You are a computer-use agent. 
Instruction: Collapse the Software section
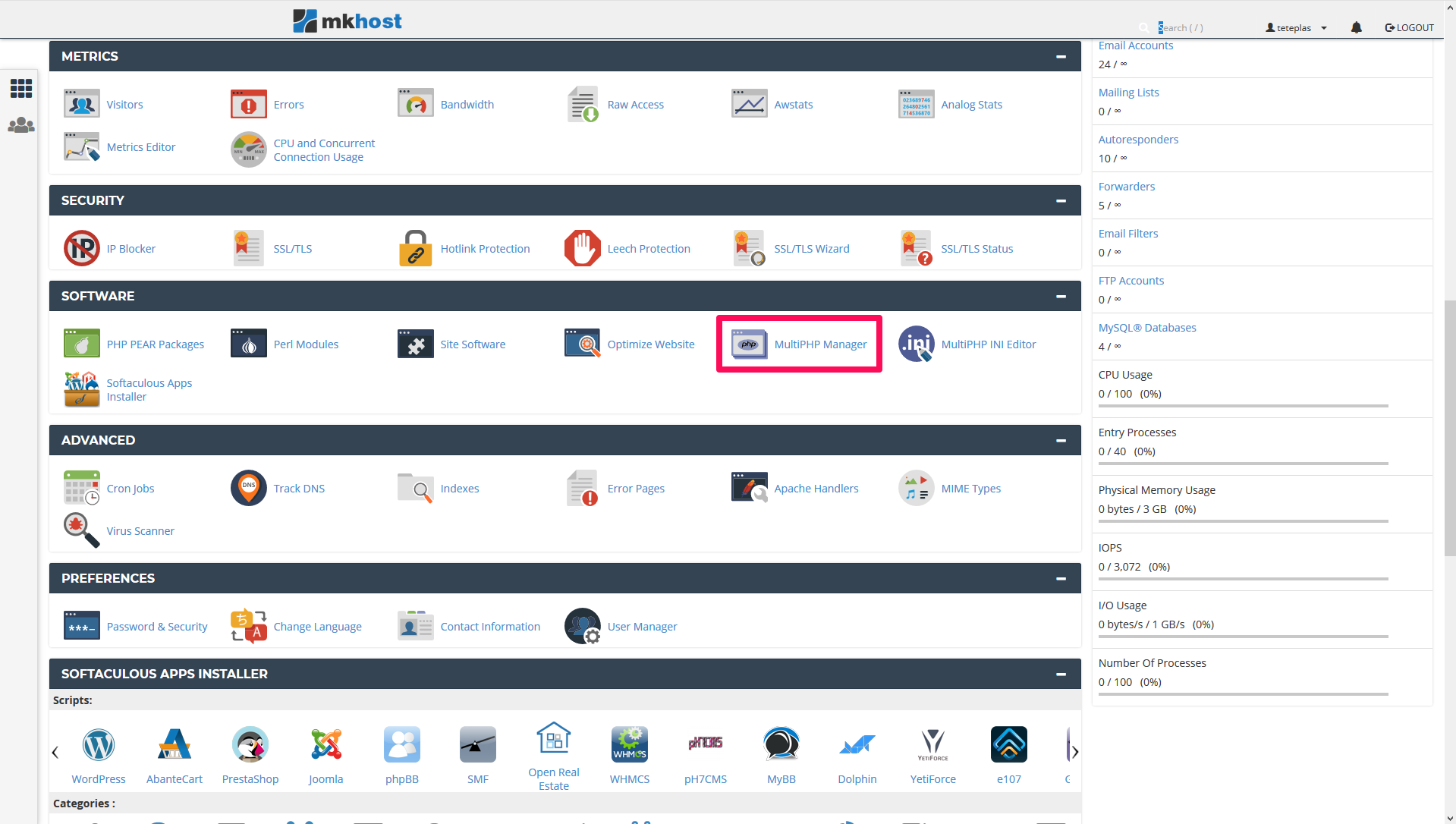(1061, 296)
